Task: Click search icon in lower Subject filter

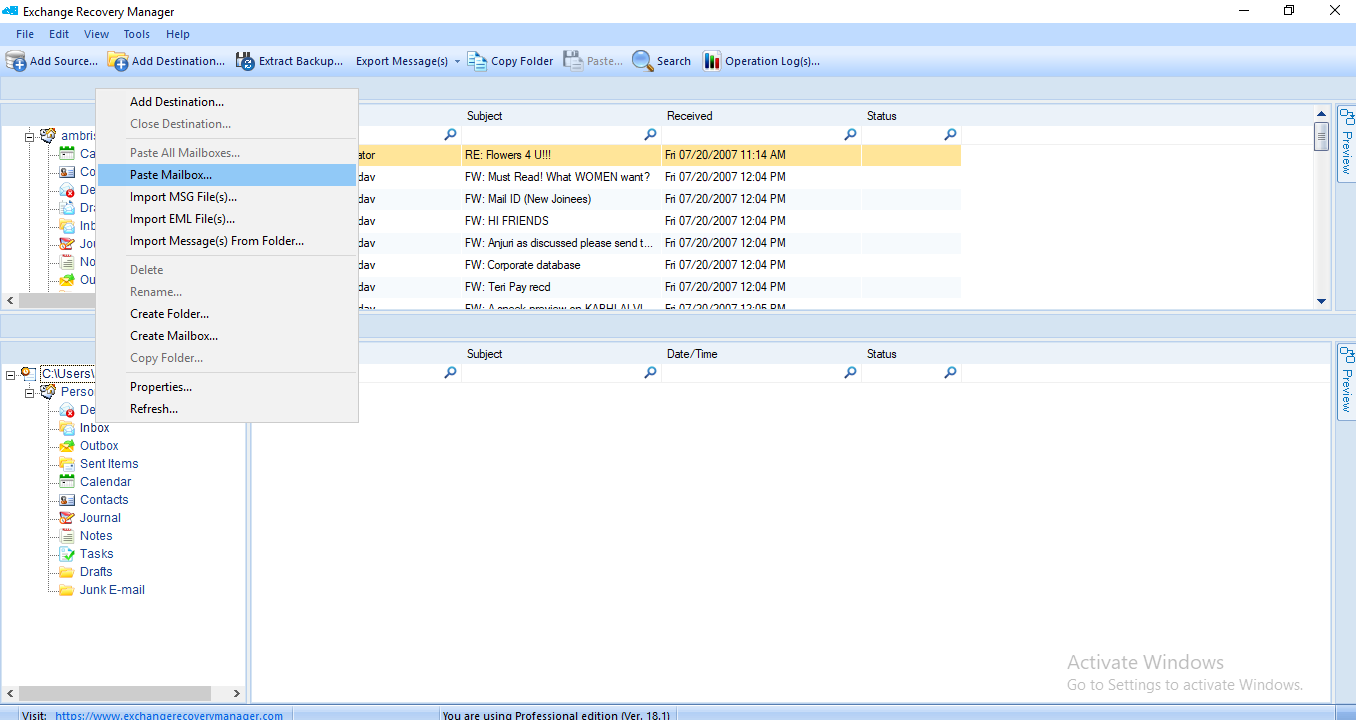Action: (650, 372)
